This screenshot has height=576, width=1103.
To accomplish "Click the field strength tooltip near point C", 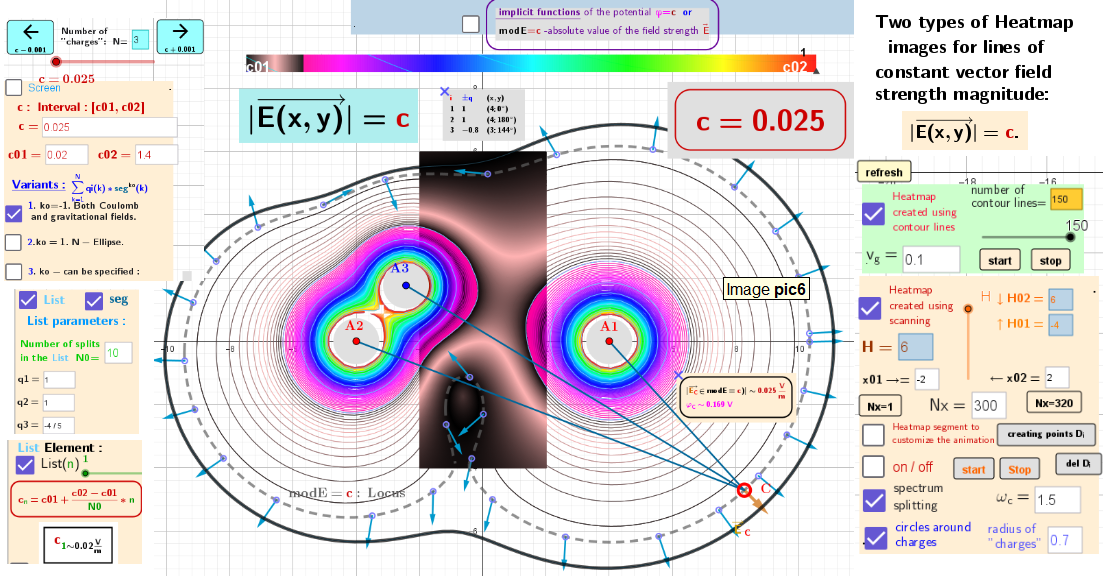I will (735, 399).
